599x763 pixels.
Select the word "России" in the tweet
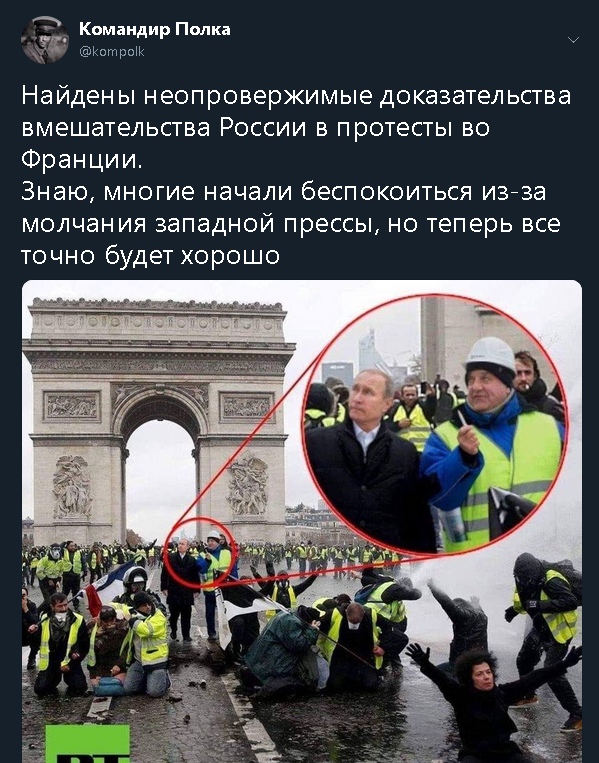coord(263,127)
